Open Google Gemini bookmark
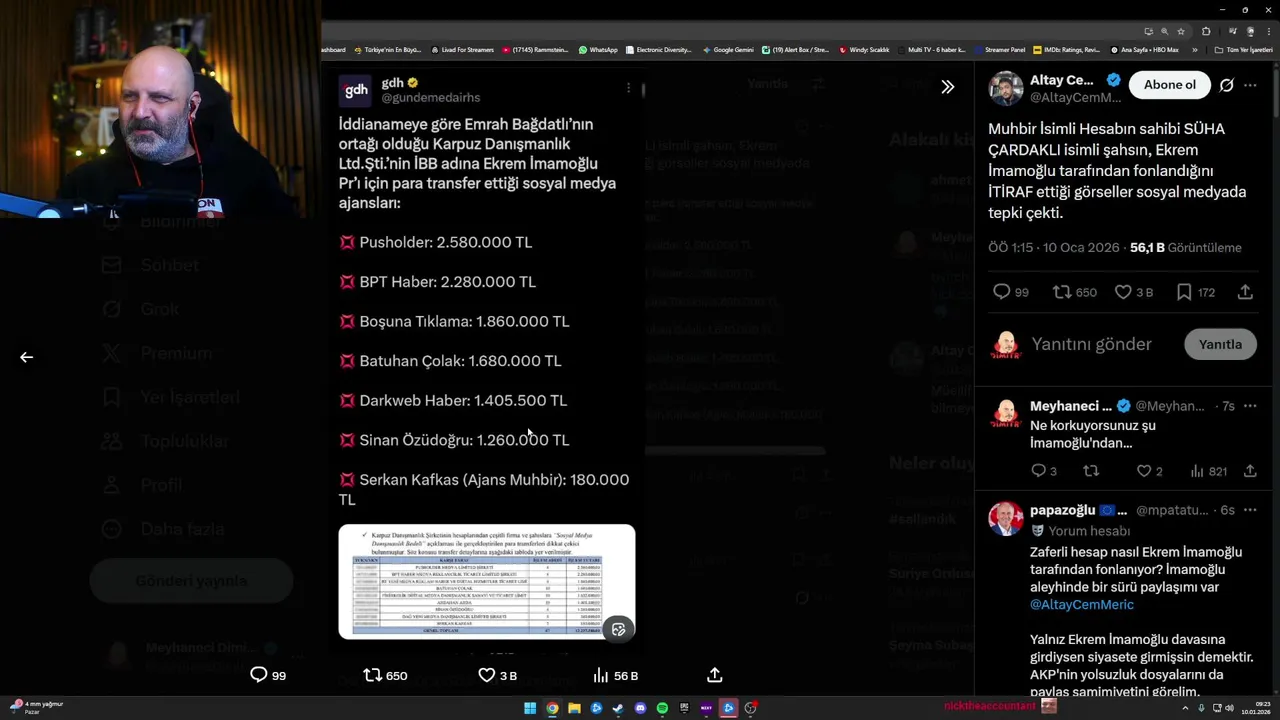Screen dimensions: 1280x720 [728, 49]
